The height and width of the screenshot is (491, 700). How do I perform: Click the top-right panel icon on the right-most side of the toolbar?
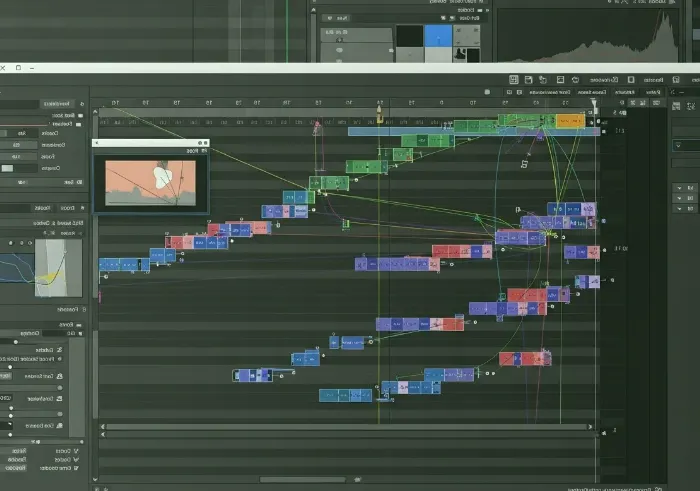676,79
